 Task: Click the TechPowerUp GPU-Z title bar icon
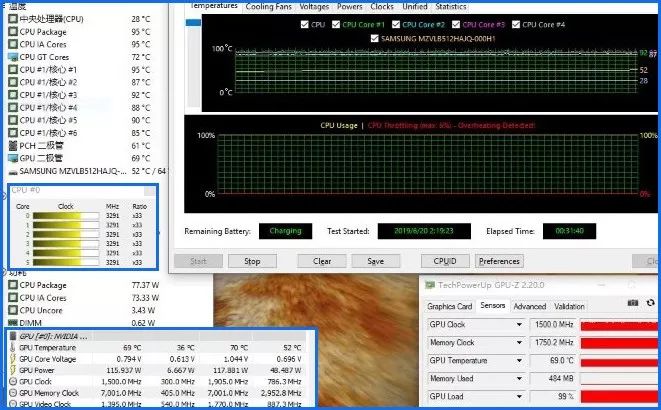pyautogui.click(x=430, y=285)
